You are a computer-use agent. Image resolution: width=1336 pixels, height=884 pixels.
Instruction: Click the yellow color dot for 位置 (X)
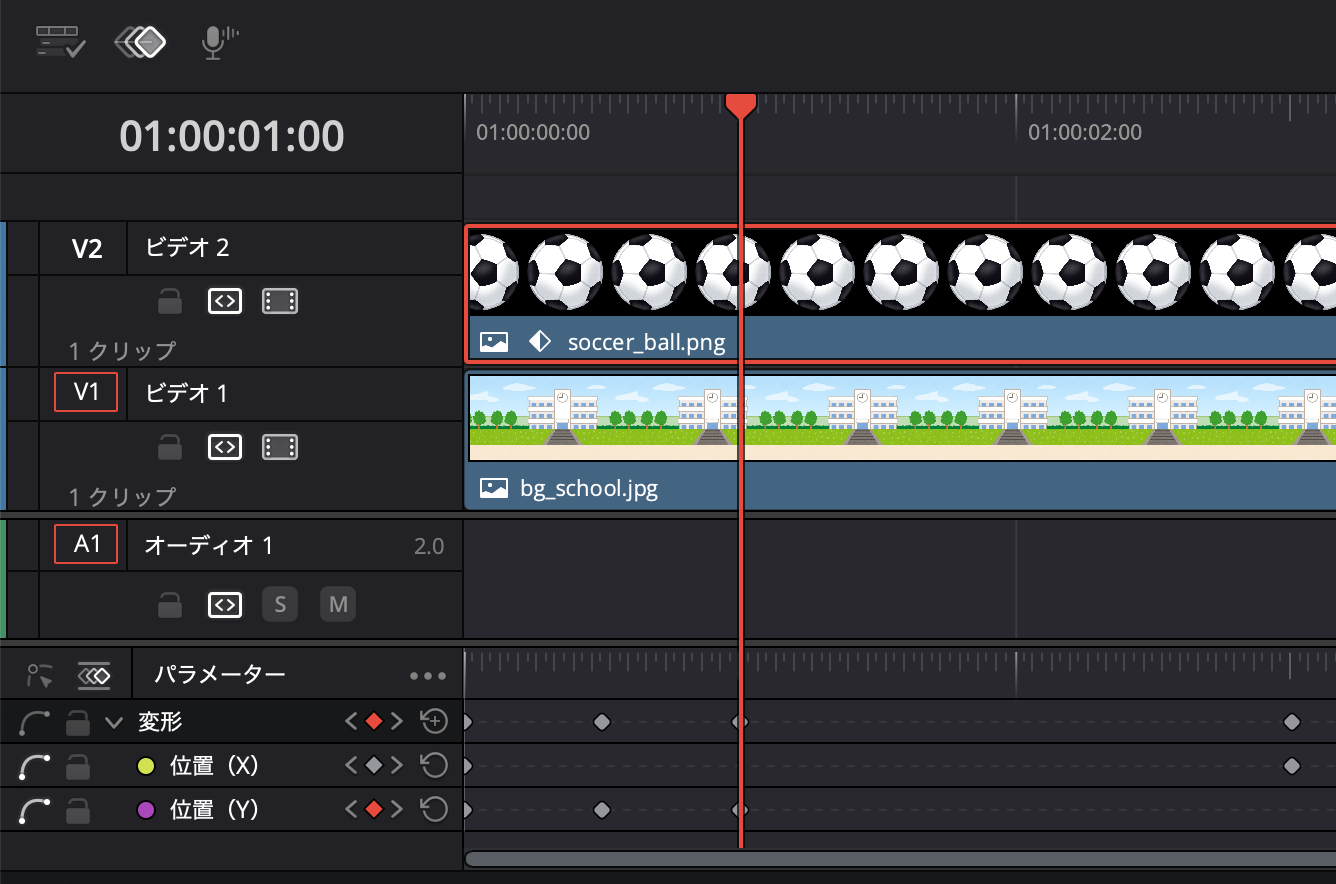pos(145,766)
